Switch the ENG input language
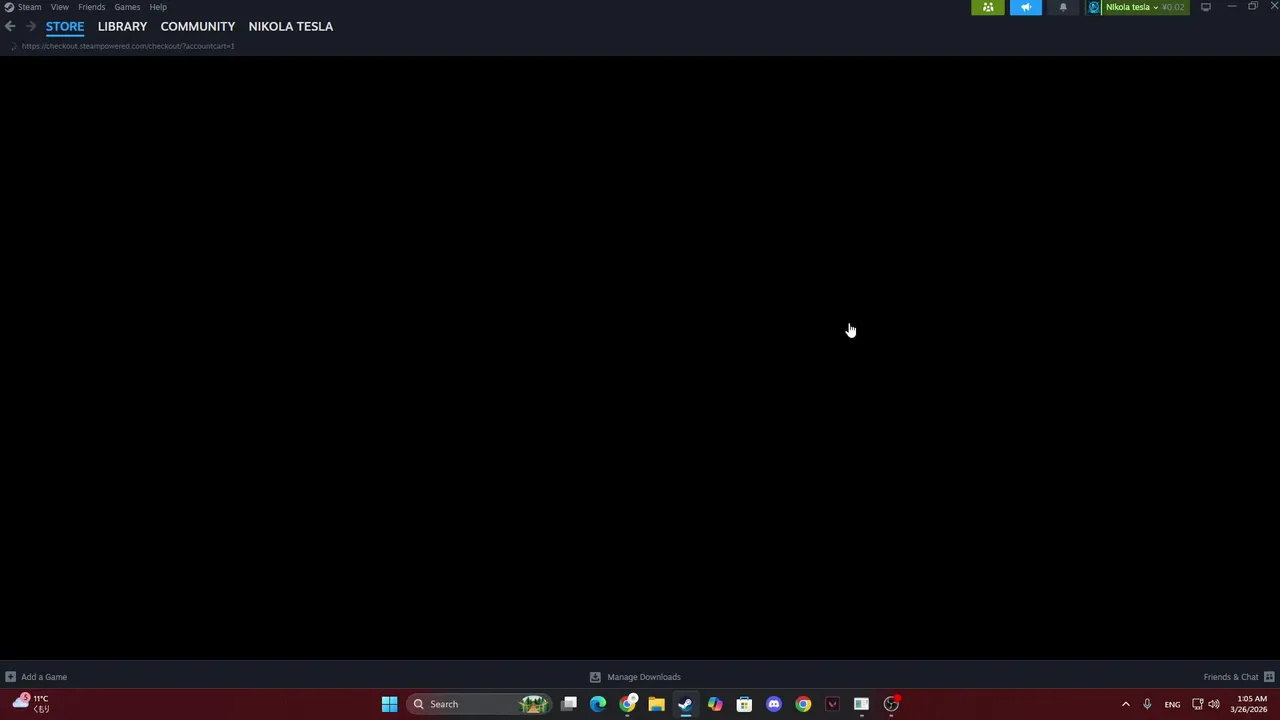Screen dimensions: 1280x720 tap(1172, 704)
